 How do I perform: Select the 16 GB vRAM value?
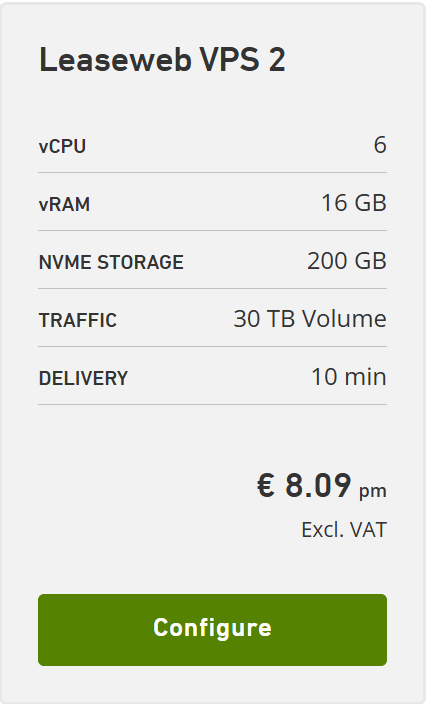[354, 203]
